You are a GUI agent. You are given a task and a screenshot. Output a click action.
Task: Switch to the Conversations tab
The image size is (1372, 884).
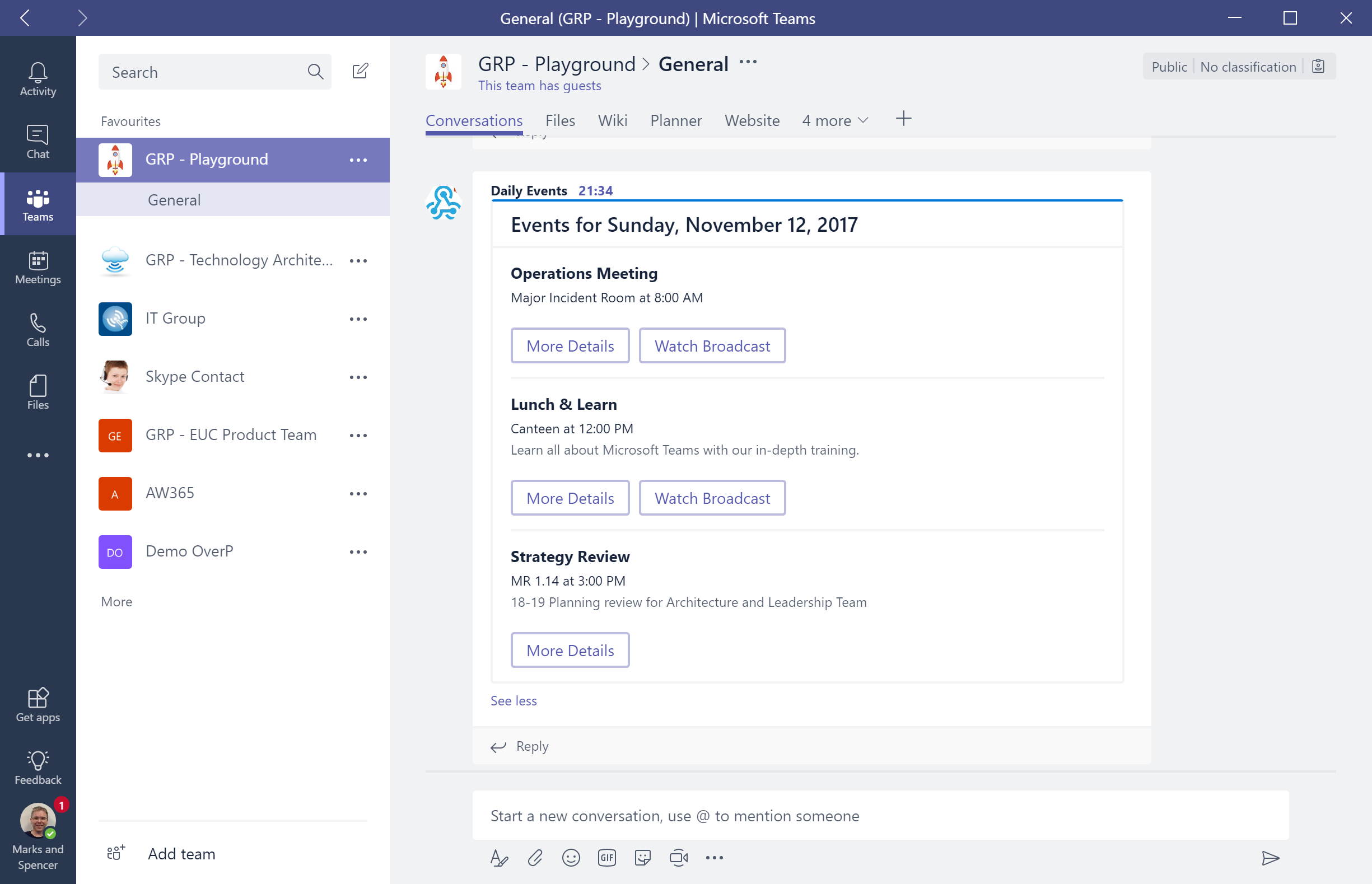(x=474, y=120)
